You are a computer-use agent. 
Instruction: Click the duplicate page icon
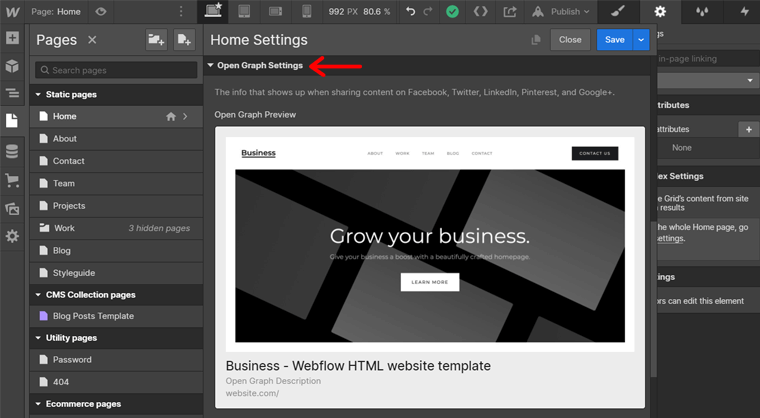[x=536, y=40]
